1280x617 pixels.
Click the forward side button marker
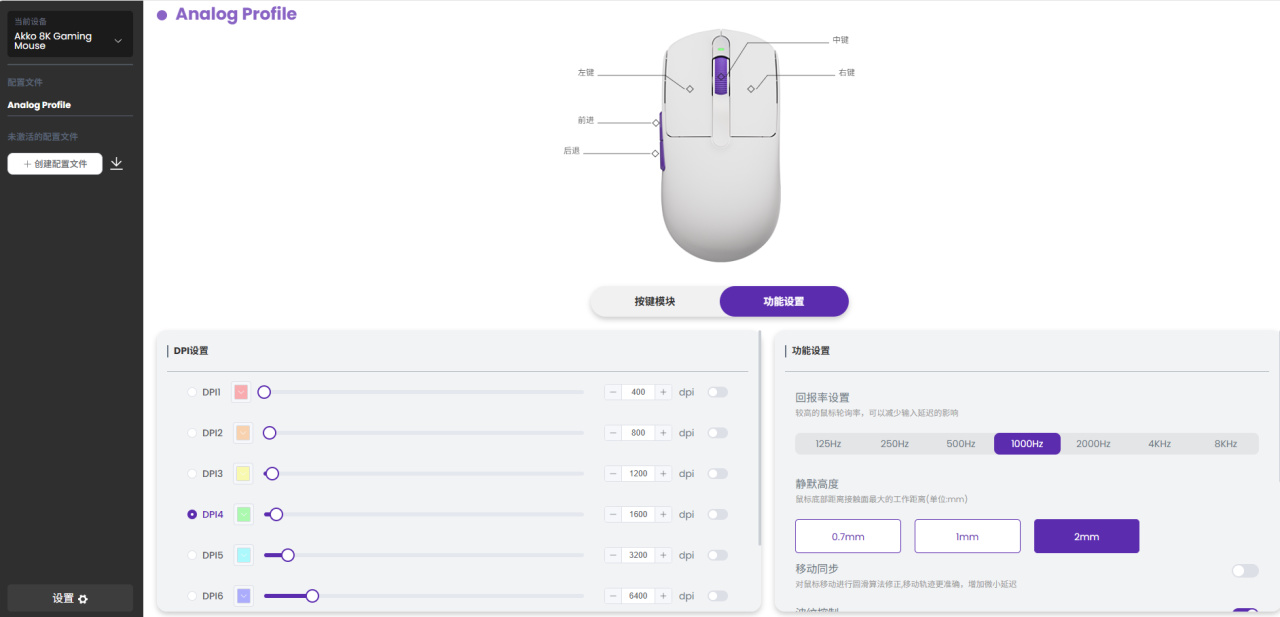[656, 123]
